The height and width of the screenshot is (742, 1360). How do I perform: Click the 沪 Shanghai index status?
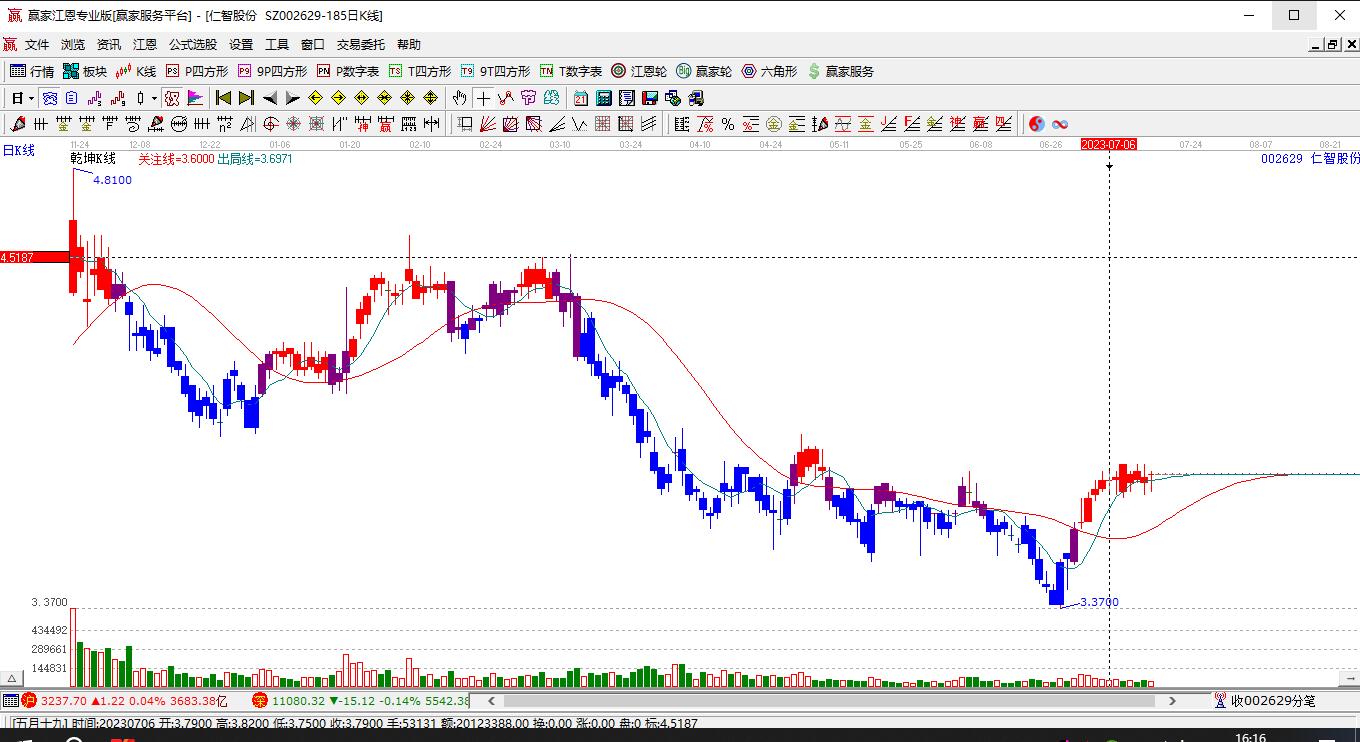29,701
